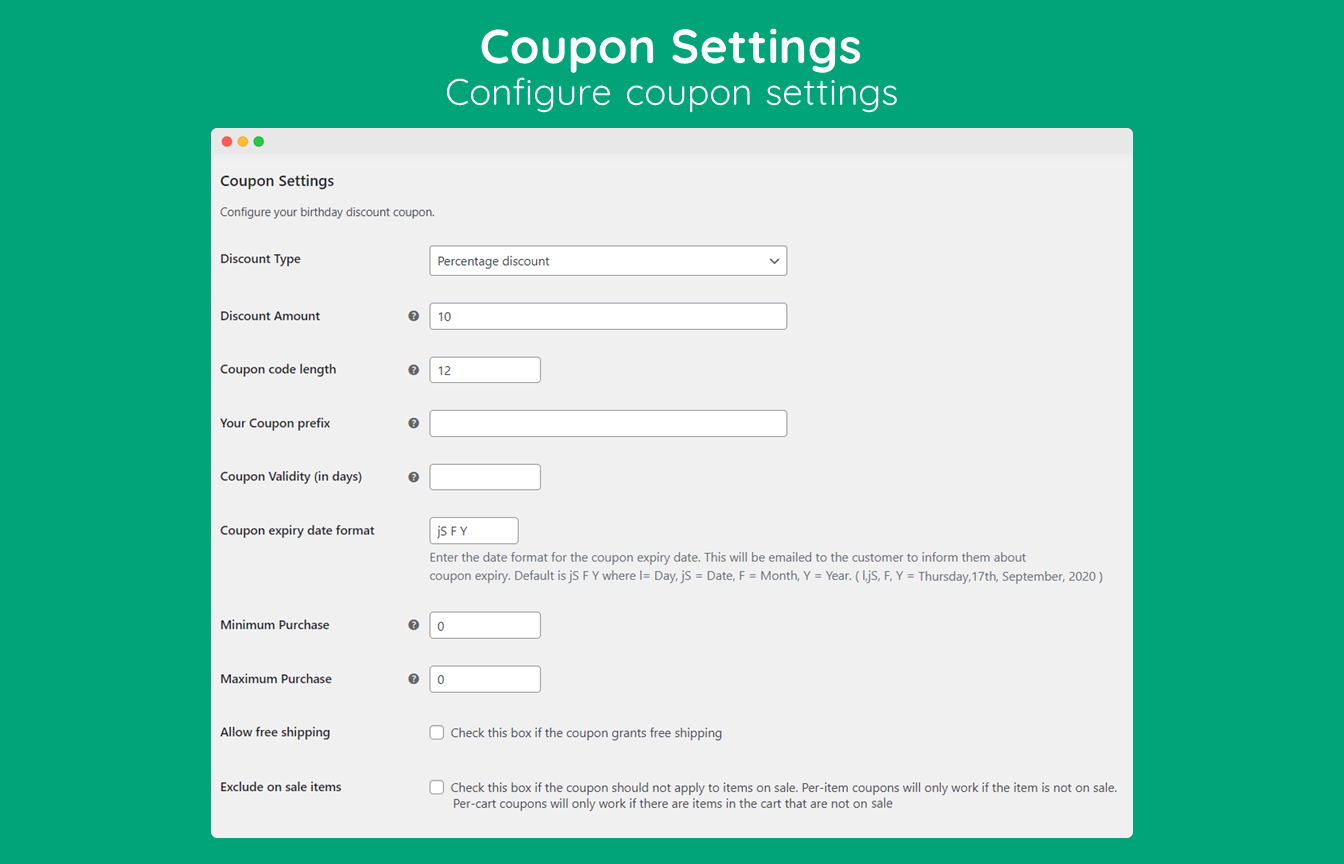Click the yellow minimize window button
Screen dimensions: 1344x864
tap(243, 142)
